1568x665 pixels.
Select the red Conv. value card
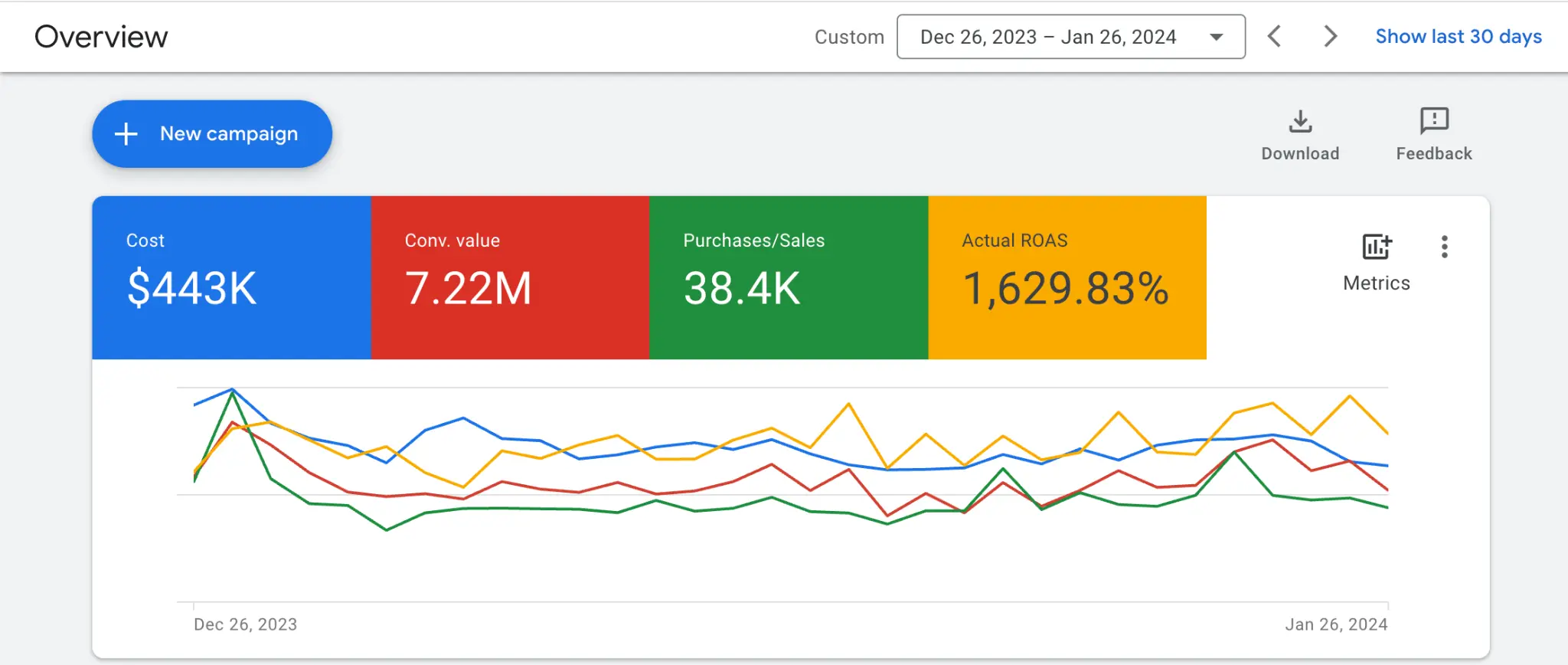[511, 277]
